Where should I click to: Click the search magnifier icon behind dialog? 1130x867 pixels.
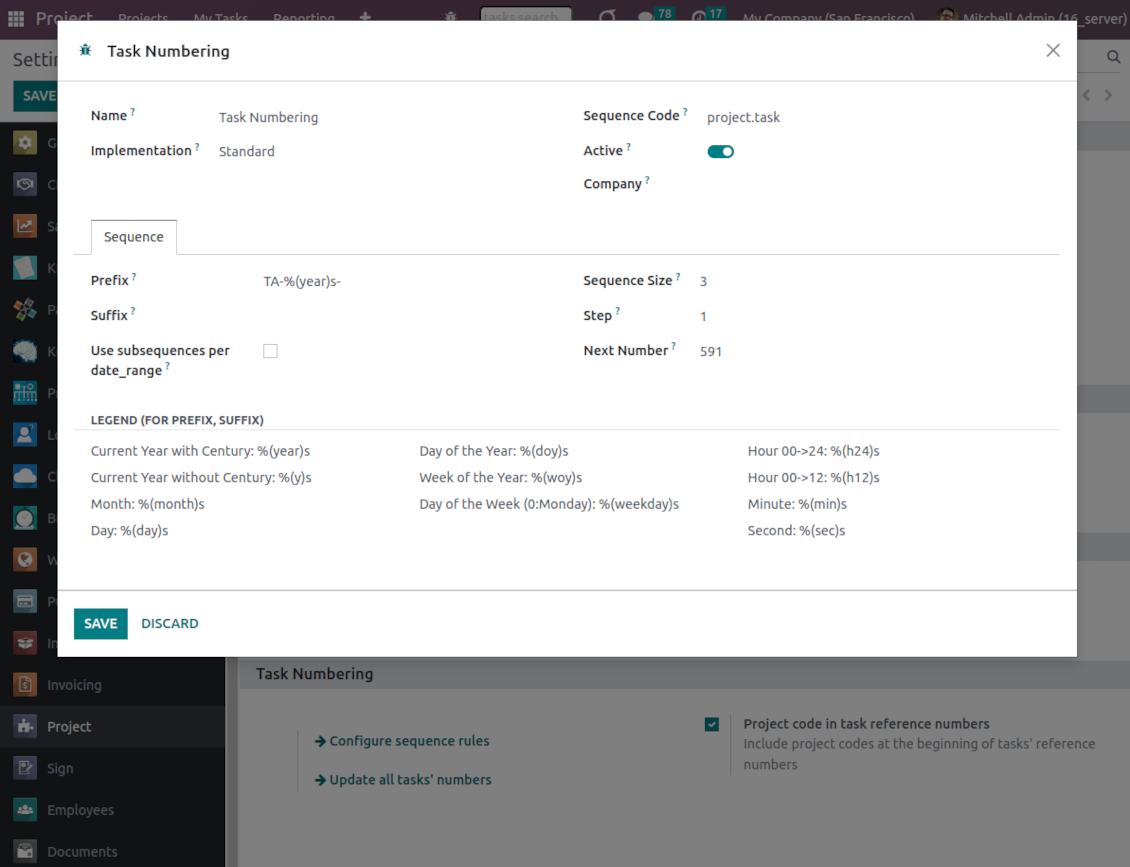[x=1113, y=58]
